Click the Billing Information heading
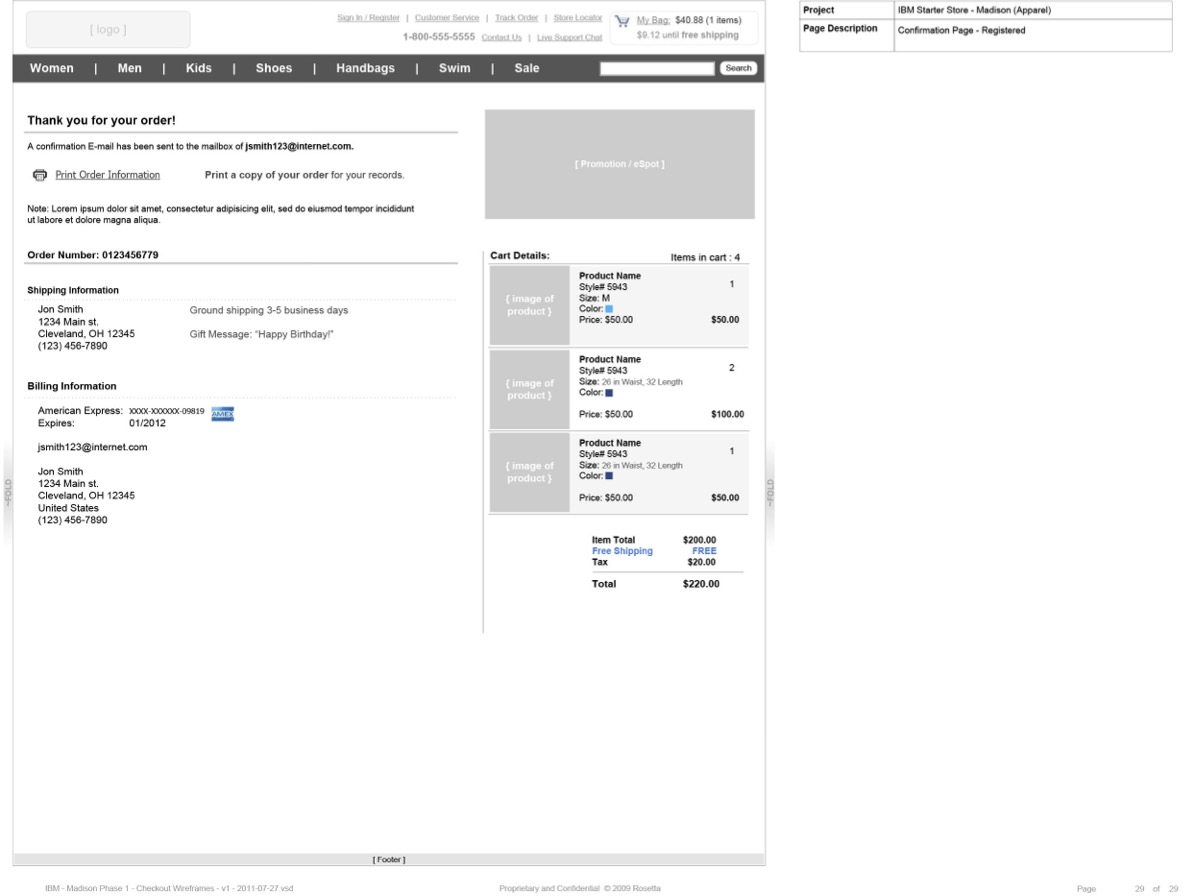 [x=72, y=386]
